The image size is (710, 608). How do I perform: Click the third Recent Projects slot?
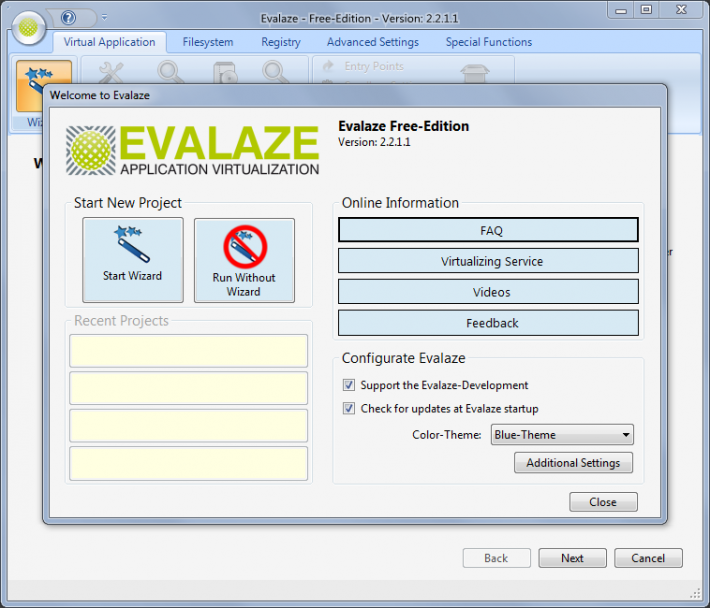pos(188,426)
